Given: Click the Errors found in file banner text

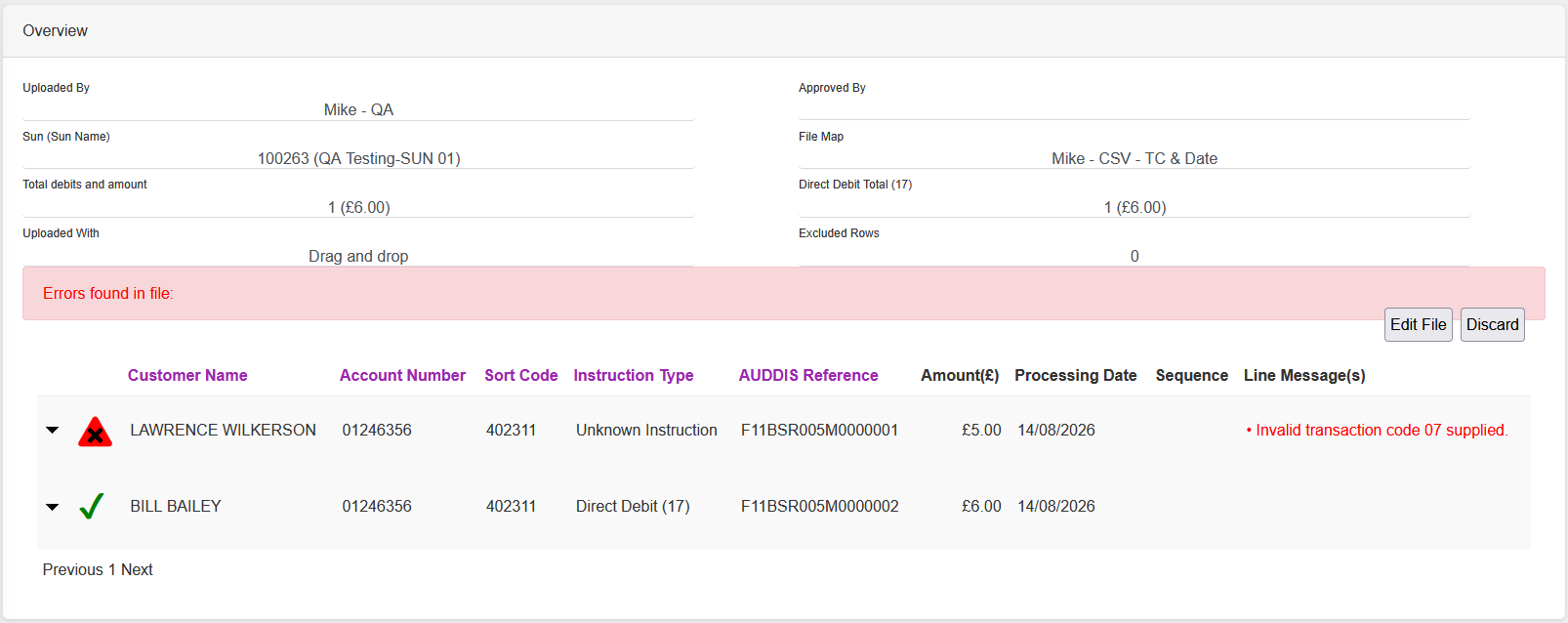Looking at the screenshot, I should [x=108, y=293].
